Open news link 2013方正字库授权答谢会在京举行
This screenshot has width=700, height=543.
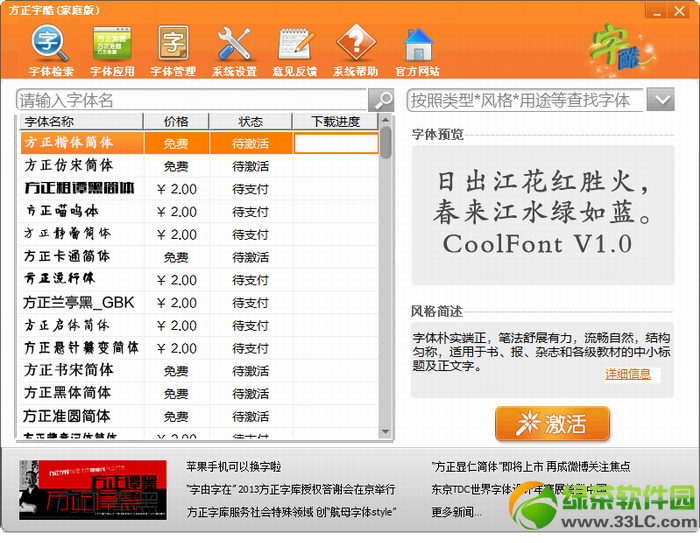coord(291,489)
